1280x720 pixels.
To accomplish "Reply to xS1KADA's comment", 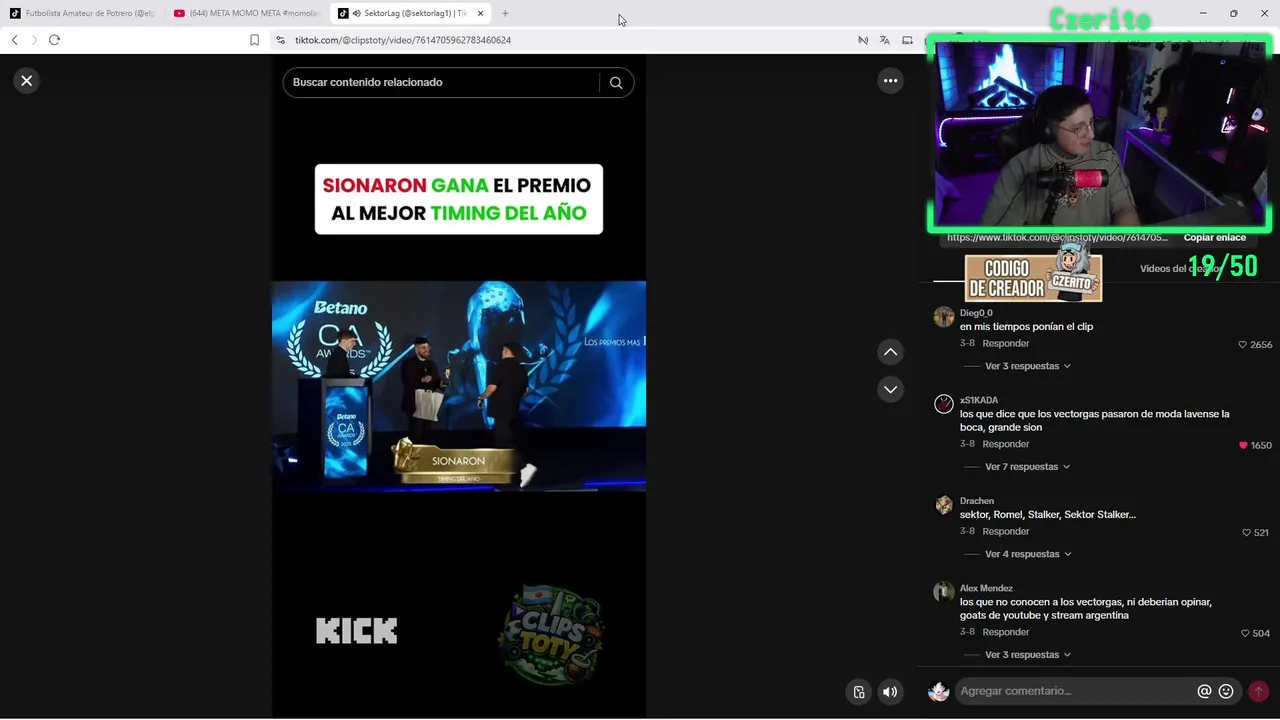I will click(x=1006, y=444).
